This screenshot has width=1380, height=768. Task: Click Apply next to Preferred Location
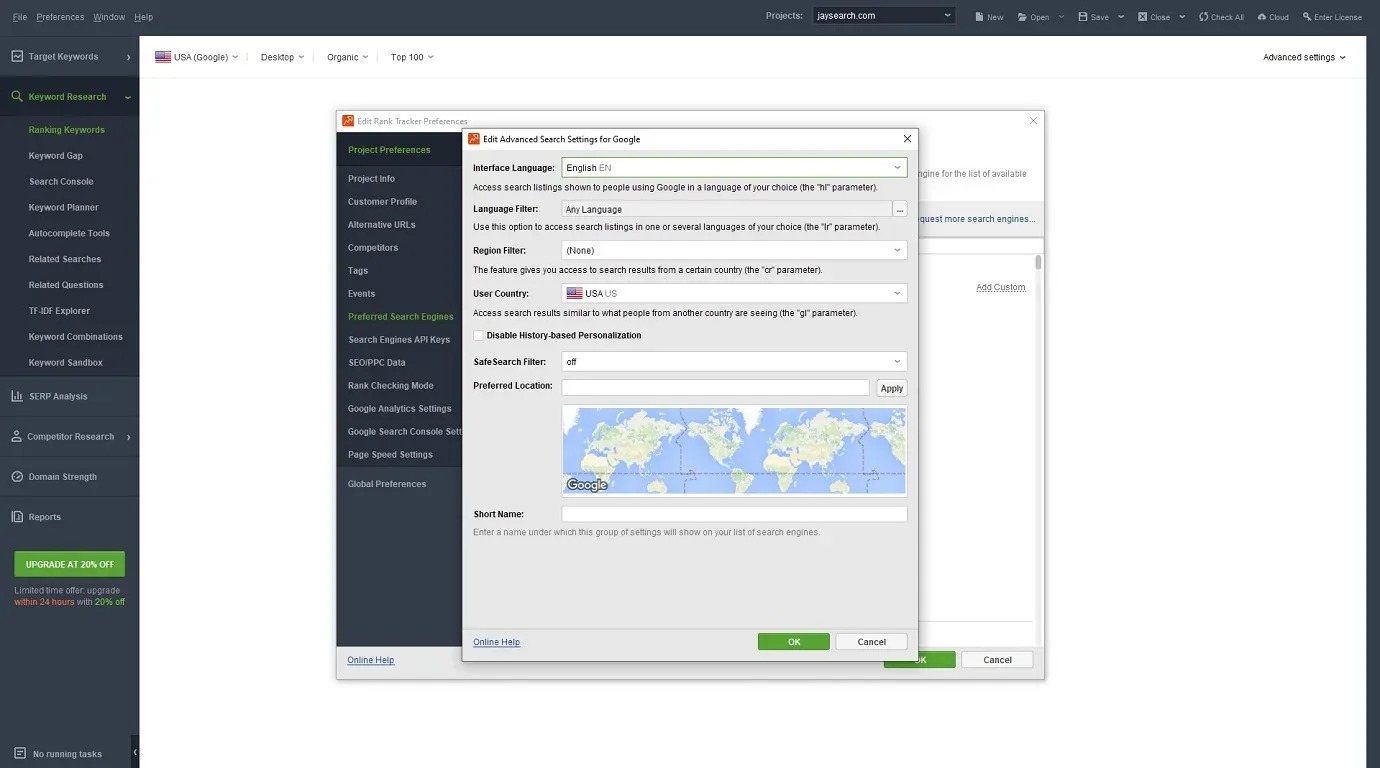[x=892, y=388]
